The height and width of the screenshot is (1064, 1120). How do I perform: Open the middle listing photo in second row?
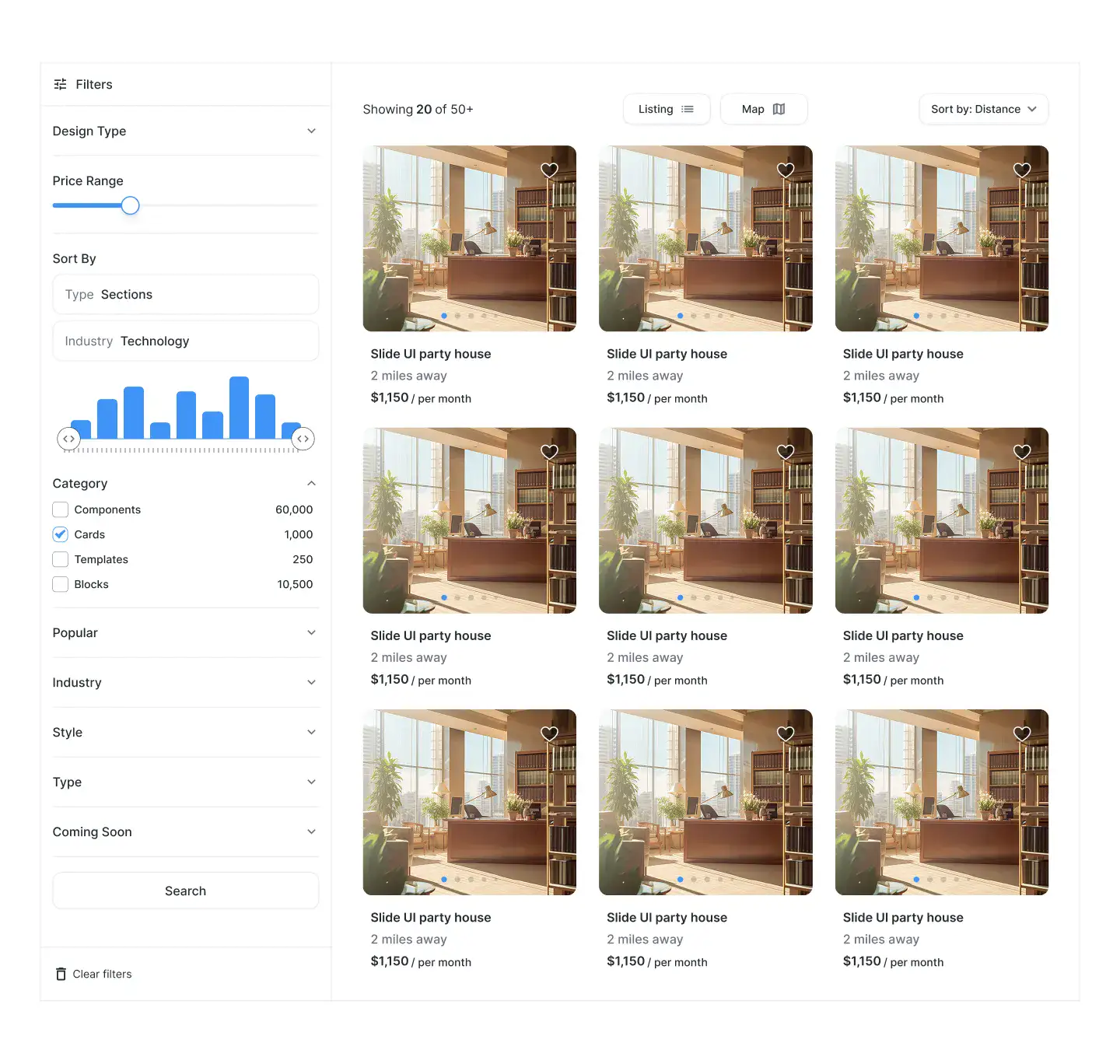[x=705, y=520]
